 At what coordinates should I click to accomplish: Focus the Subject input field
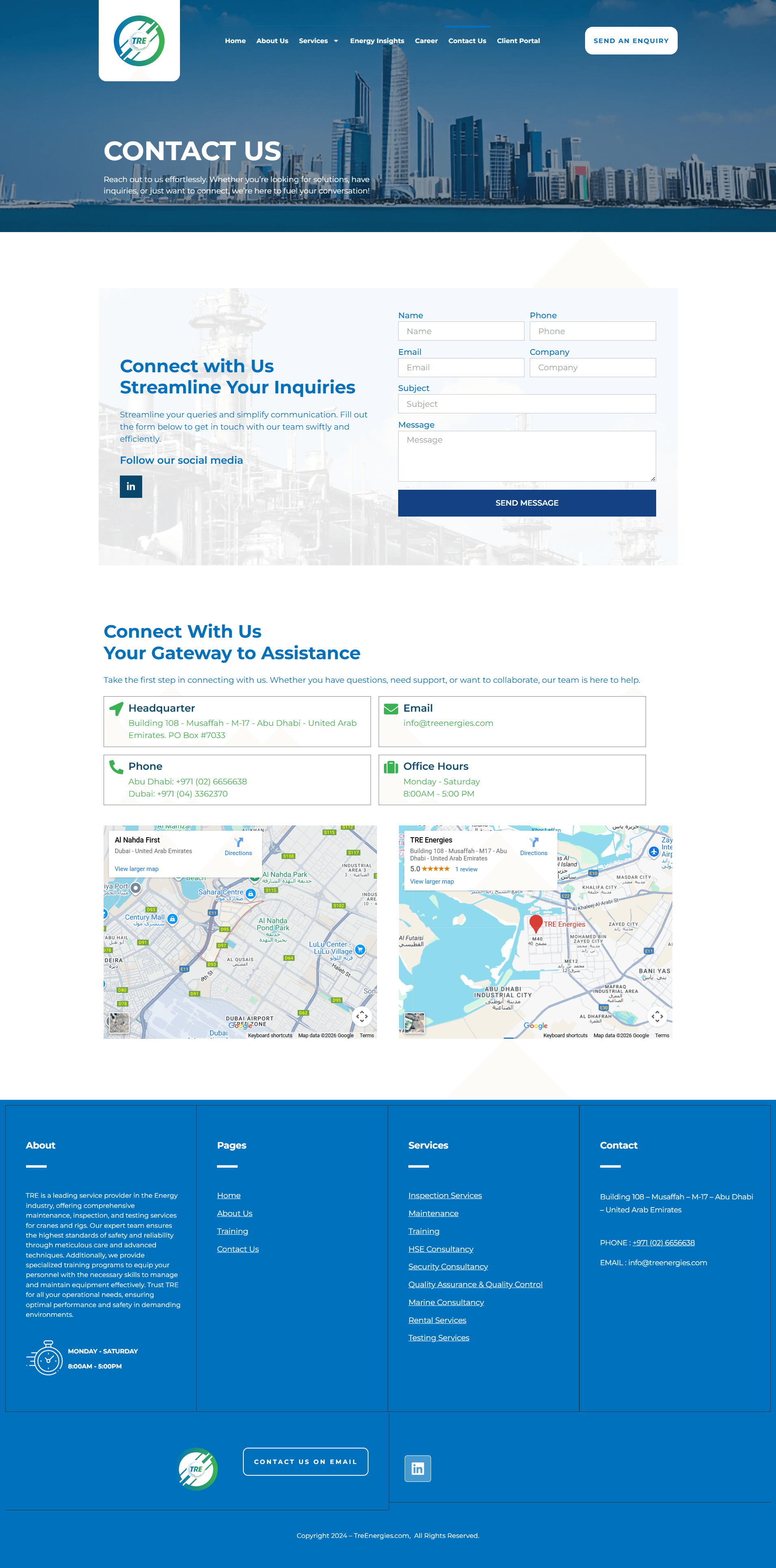527,404
